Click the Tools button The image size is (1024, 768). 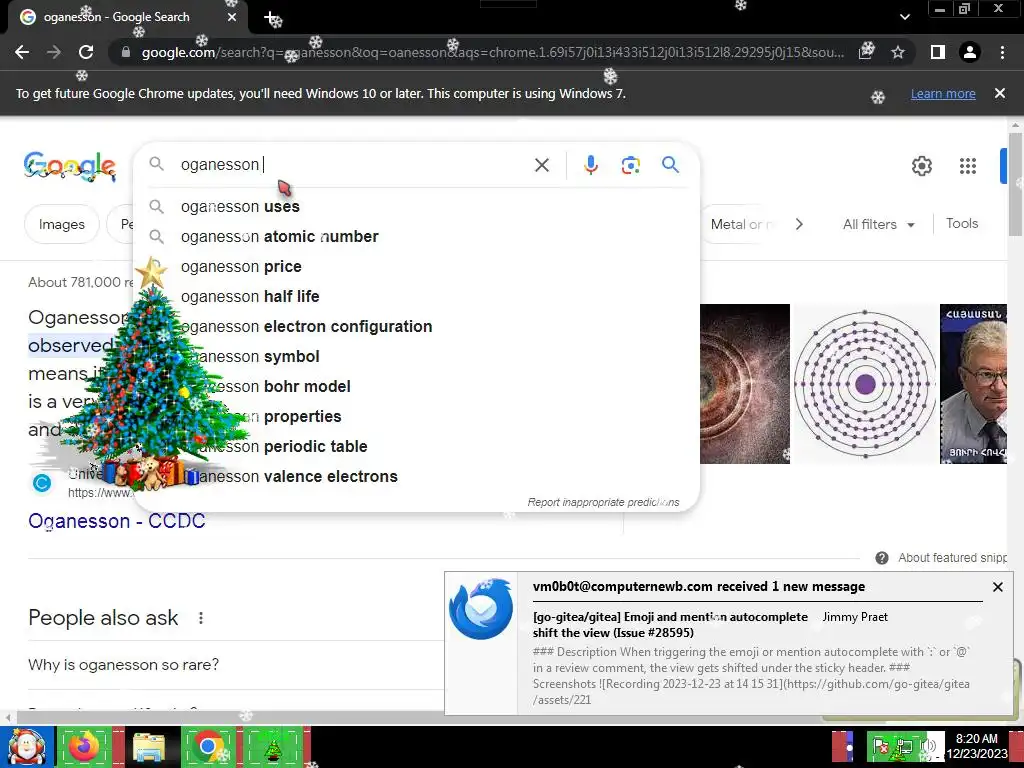pyautogui.click(x=962, y=223)
